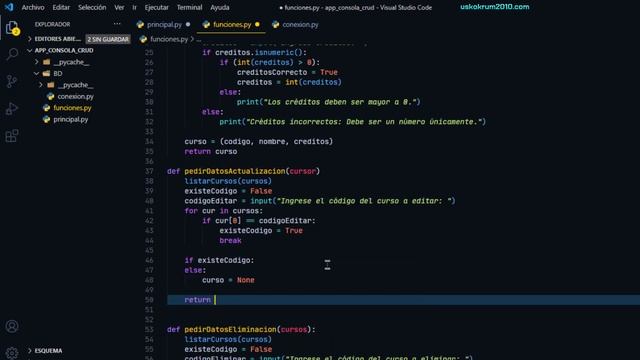This screenshot has height=360, width=640.
Task: Click the 'curso = (codigo, nombre, creditos)' line
Action: point(259,141)
